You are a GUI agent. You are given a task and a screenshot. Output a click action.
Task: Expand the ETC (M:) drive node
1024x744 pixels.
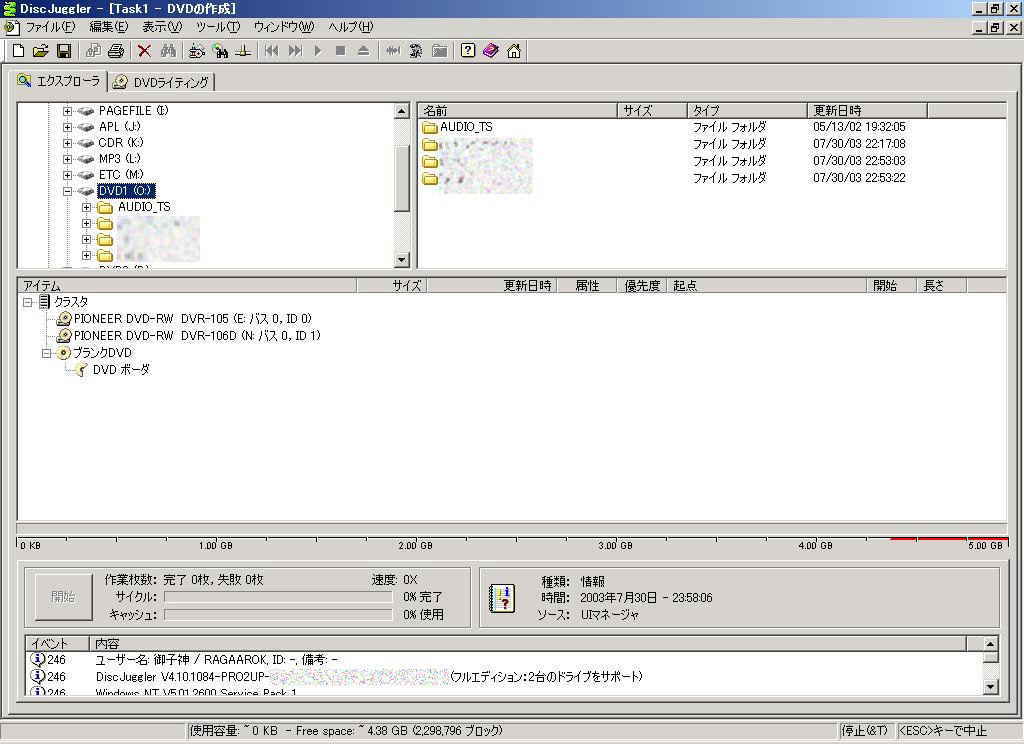tap(67, 175)
